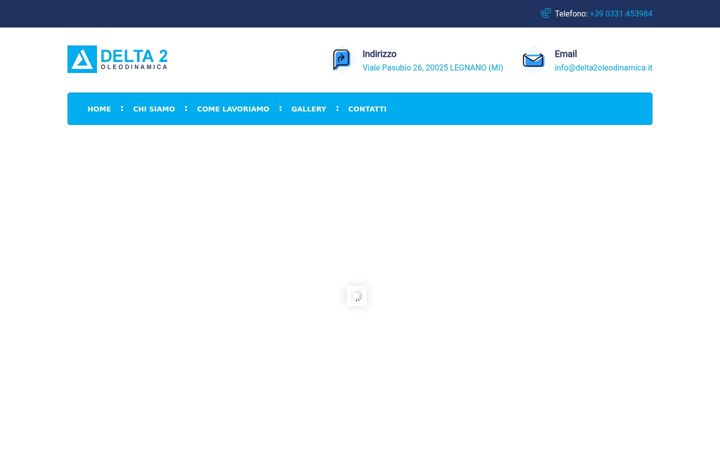Click the telephone icon in top bar
Viewport: 720px width, 450px height.
546,13
